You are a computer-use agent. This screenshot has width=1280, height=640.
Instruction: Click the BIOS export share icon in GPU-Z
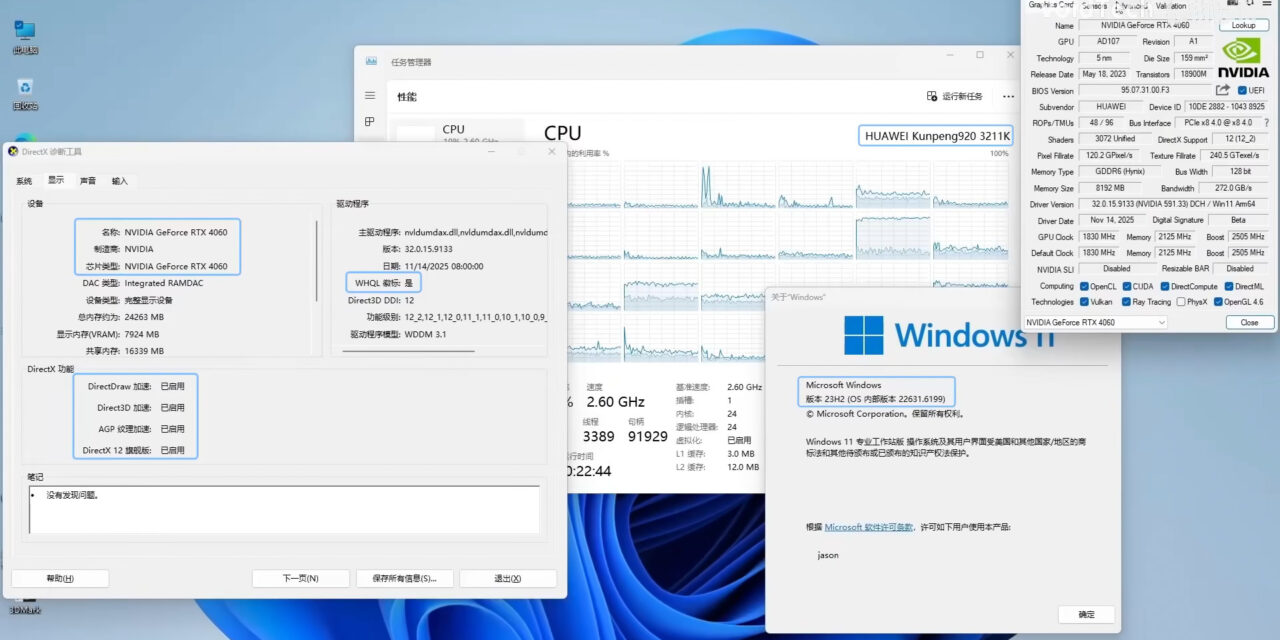(1222, 90)
